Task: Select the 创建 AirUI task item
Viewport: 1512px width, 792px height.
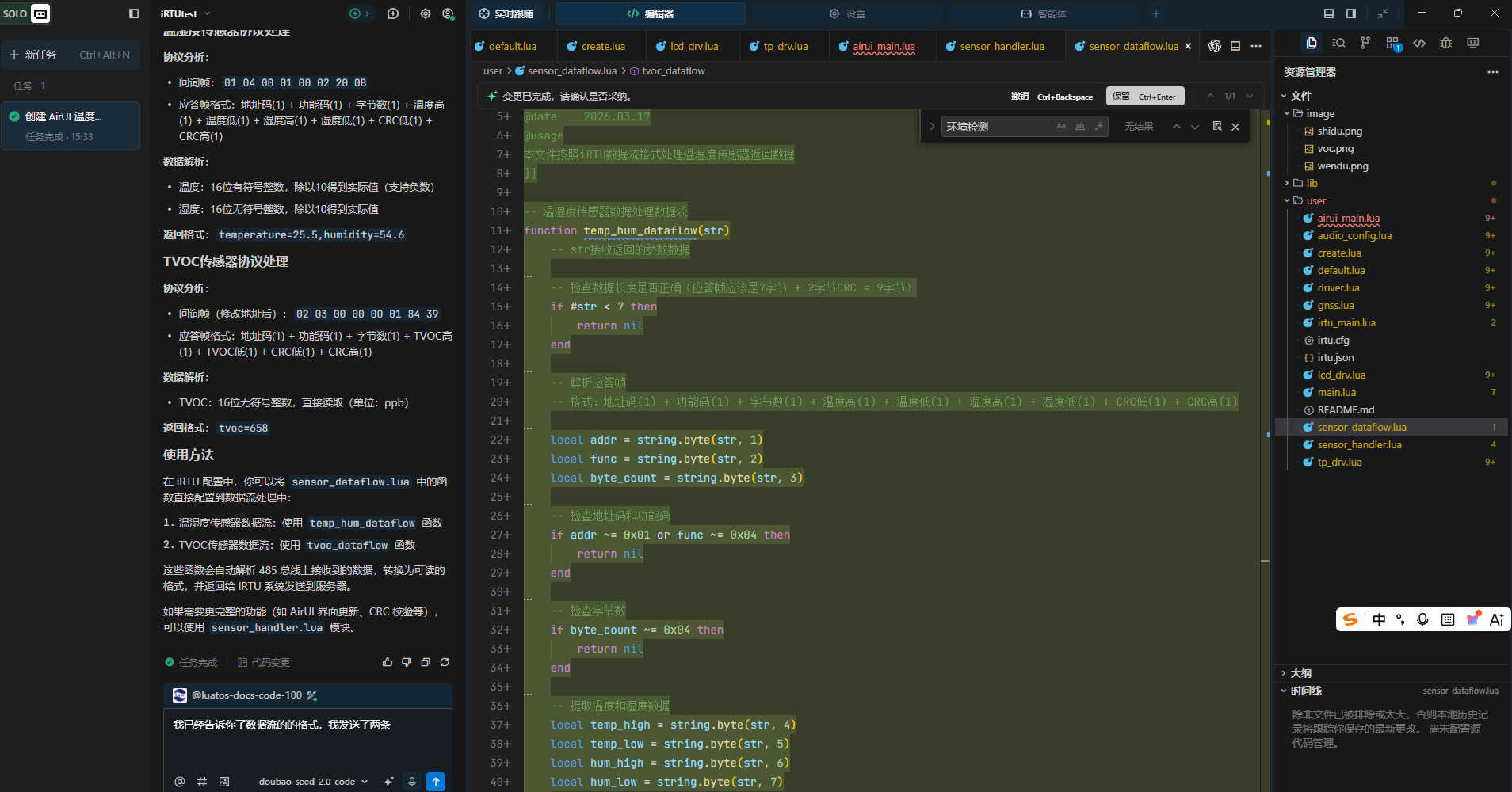Action: pyautogui.click(x=71, y=125)
